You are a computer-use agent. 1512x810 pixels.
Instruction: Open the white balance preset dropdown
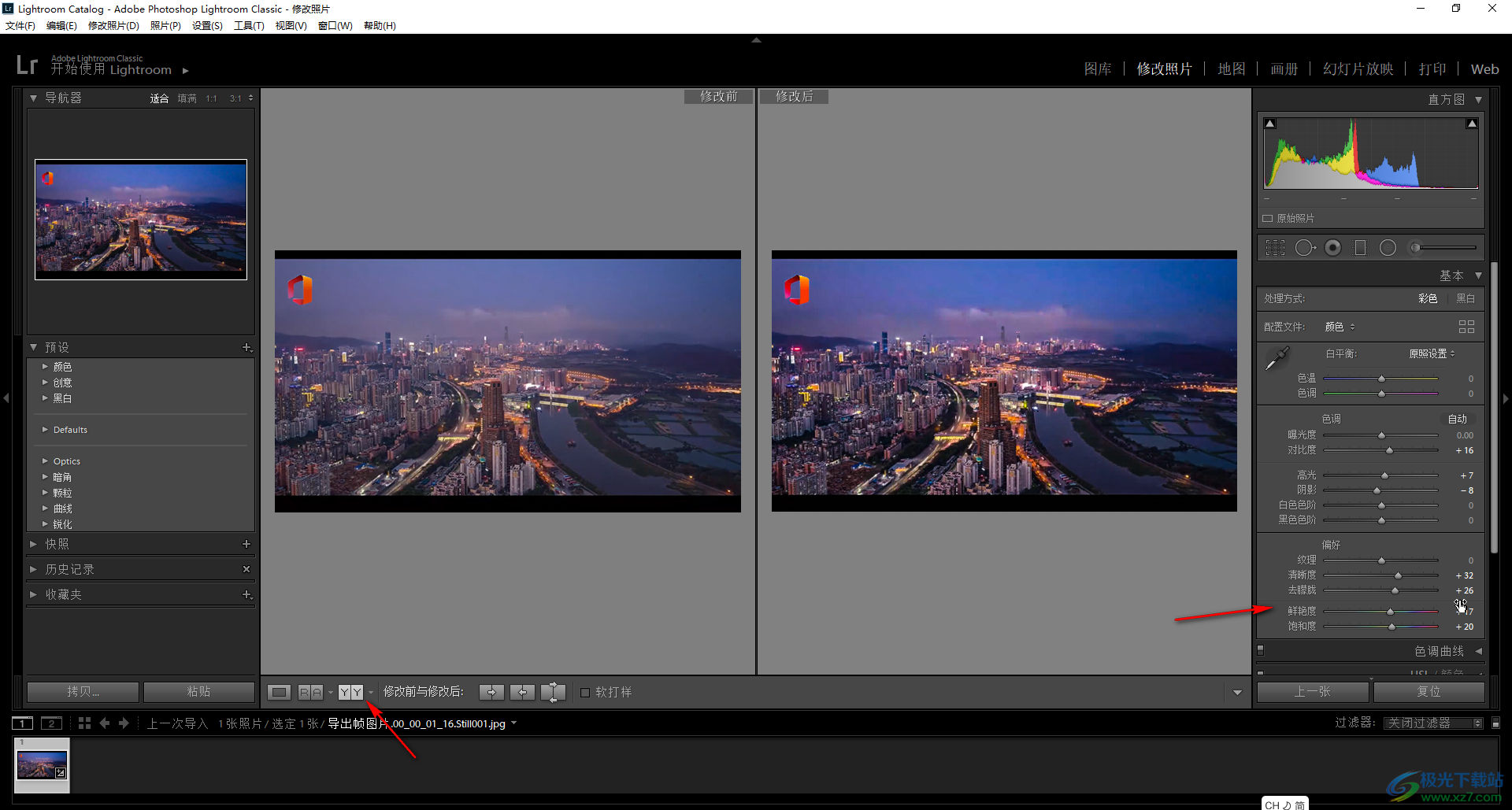tap(1432, 353)
